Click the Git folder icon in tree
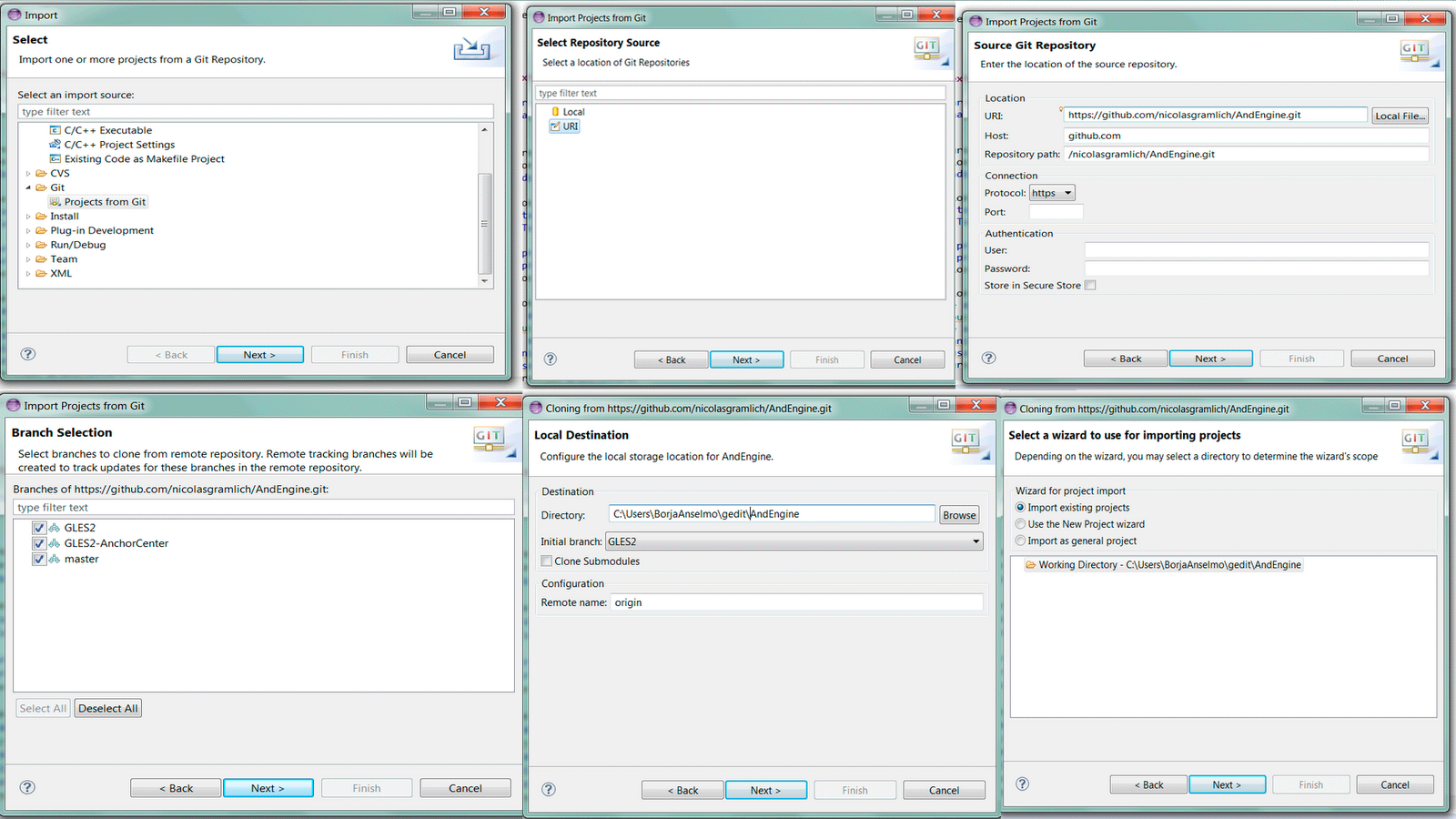 [x=41, y=187]
